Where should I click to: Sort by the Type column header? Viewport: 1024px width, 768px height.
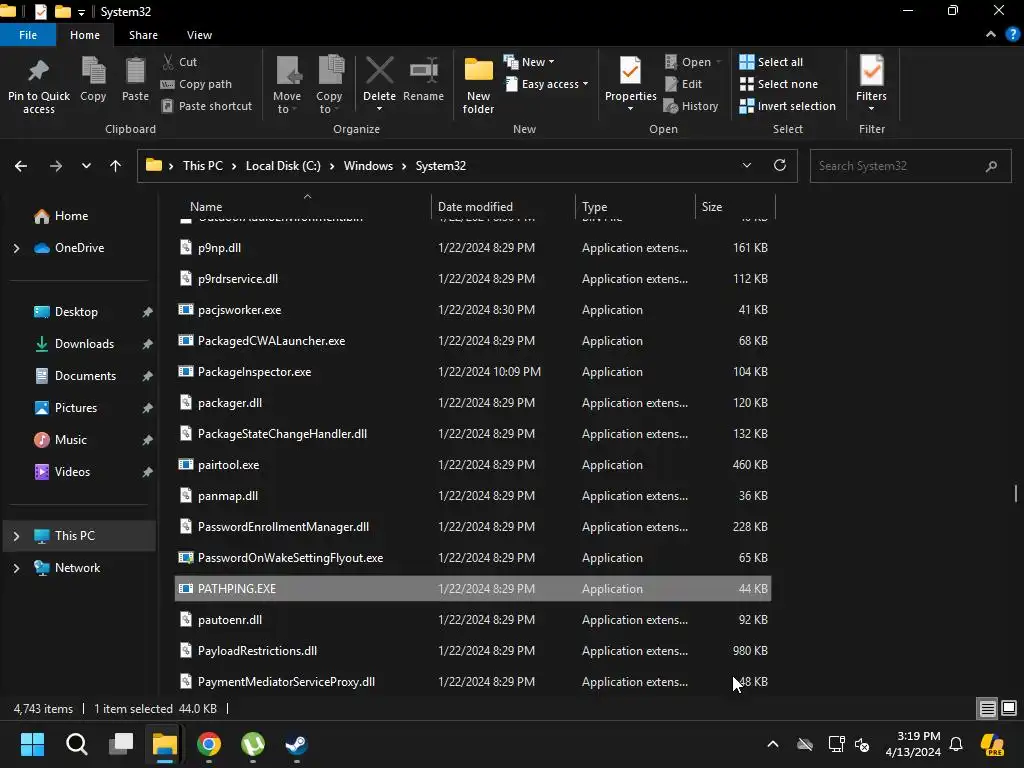(635, 206)
